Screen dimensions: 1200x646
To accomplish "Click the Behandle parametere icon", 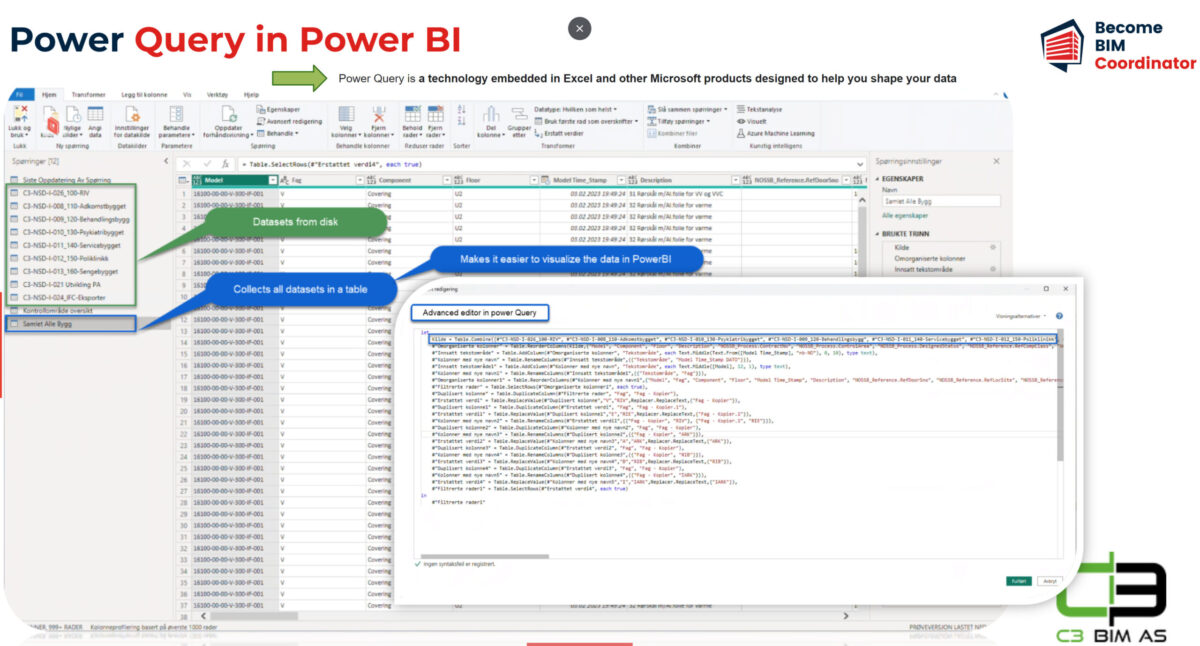I will [176, 114].
